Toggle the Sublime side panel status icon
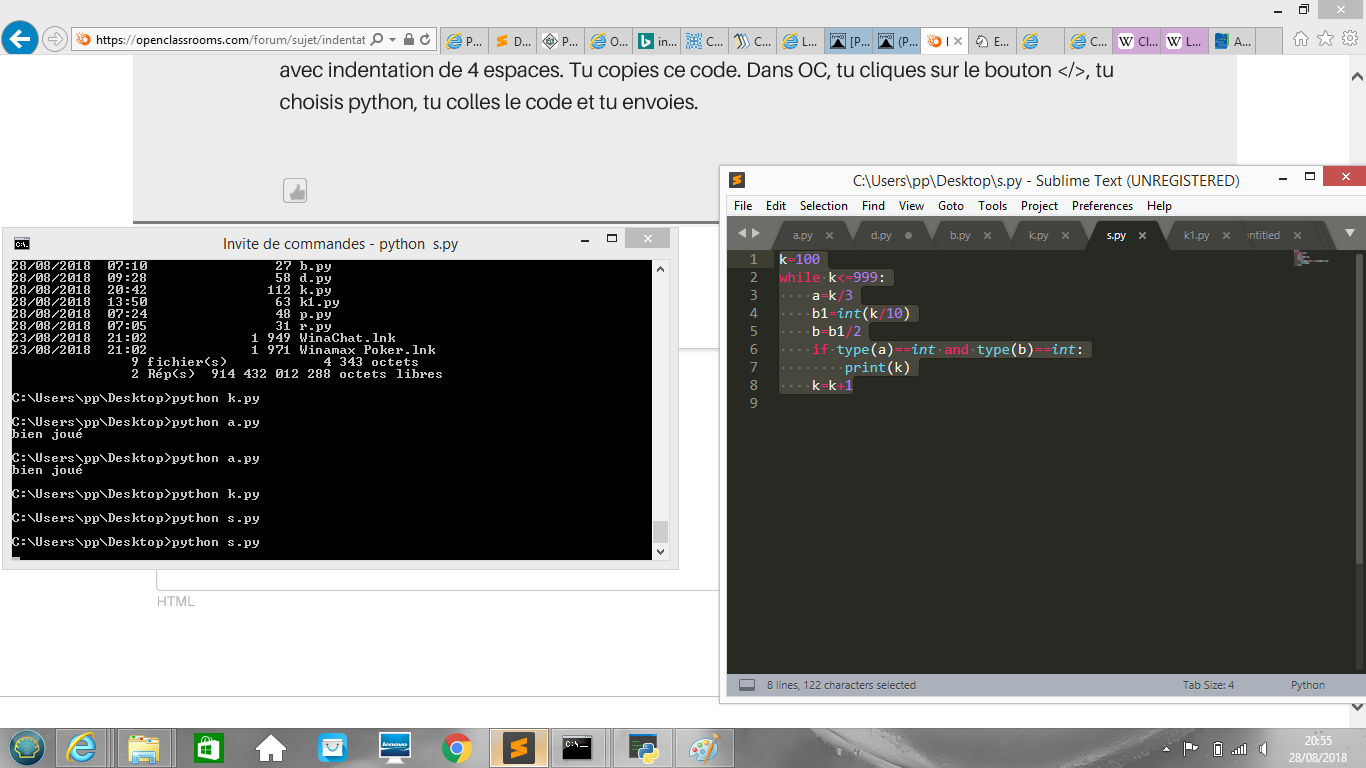The height and width of the screenshot is (768, 1366). point(746,685)
